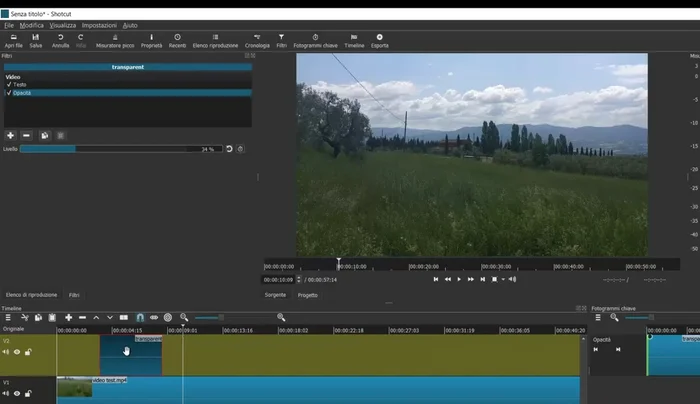This screenshot has height=404, width=700.
Task: Skip to the end of the player
Action: coord(483,279)
